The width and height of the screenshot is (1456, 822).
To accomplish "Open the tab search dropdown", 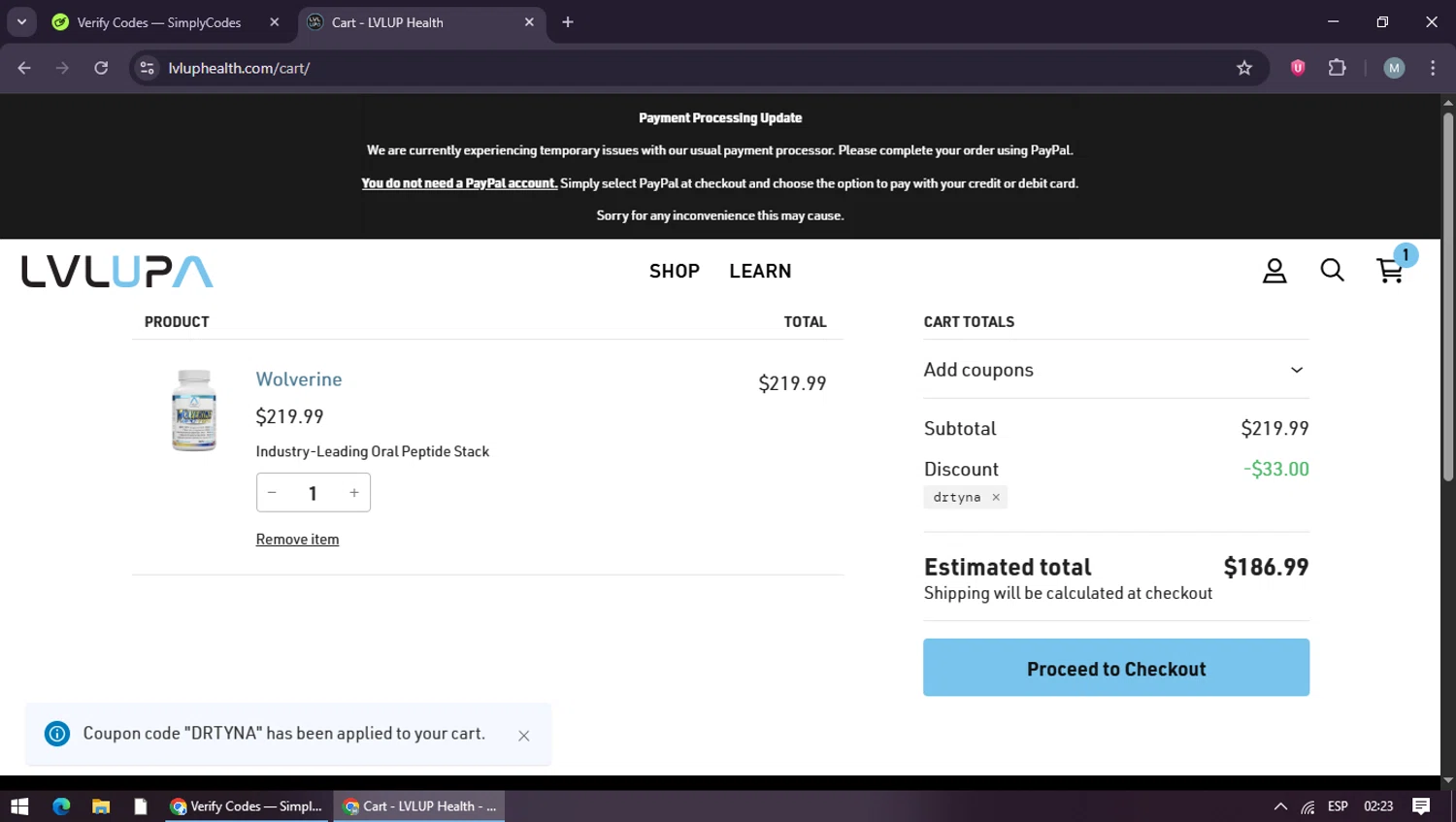I will click(x=21, y=22).
